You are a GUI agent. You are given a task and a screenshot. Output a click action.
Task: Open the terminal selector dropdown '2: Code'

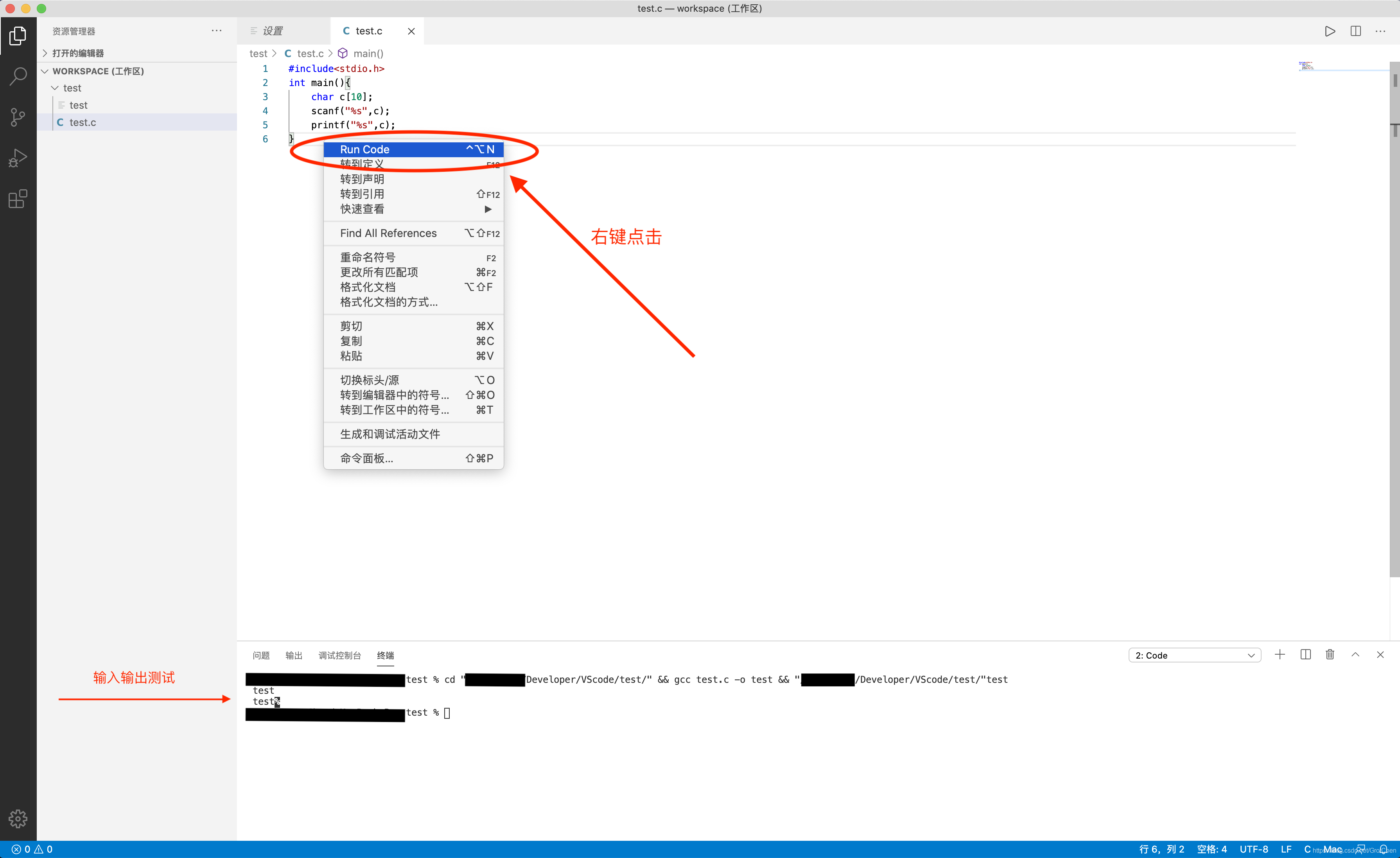point(1194,655)
